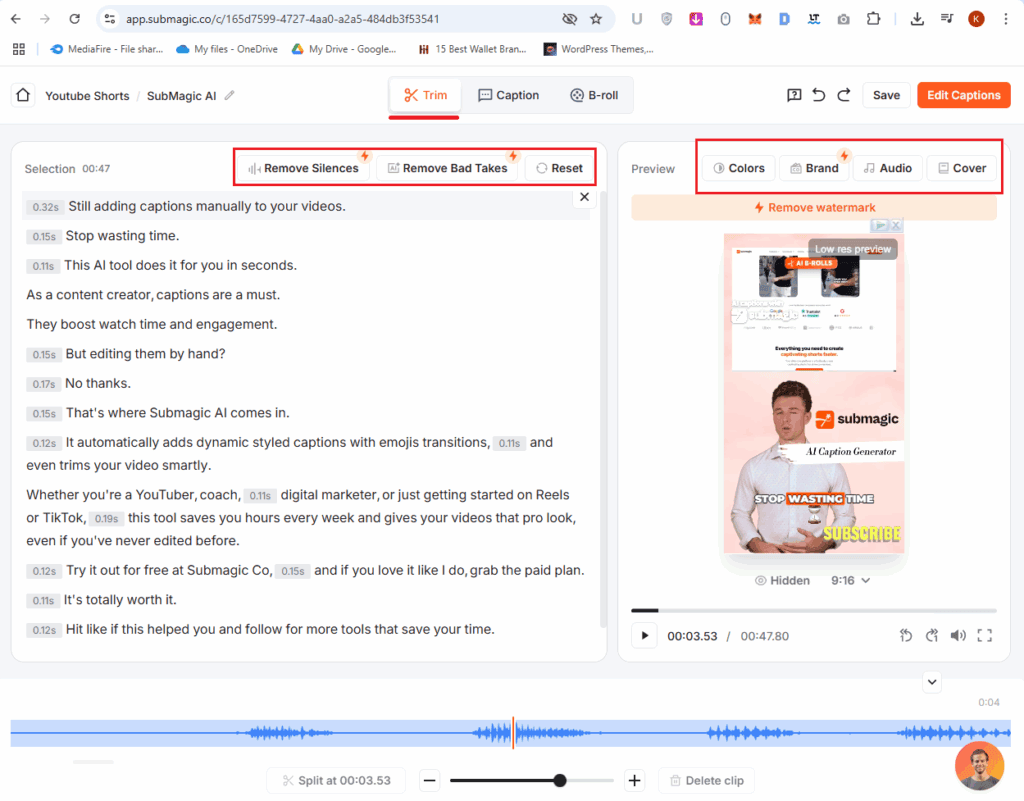This screenshot has width=1024, height=801.
Task: Switch to the B-roll tab
Action: click(594, 95)
